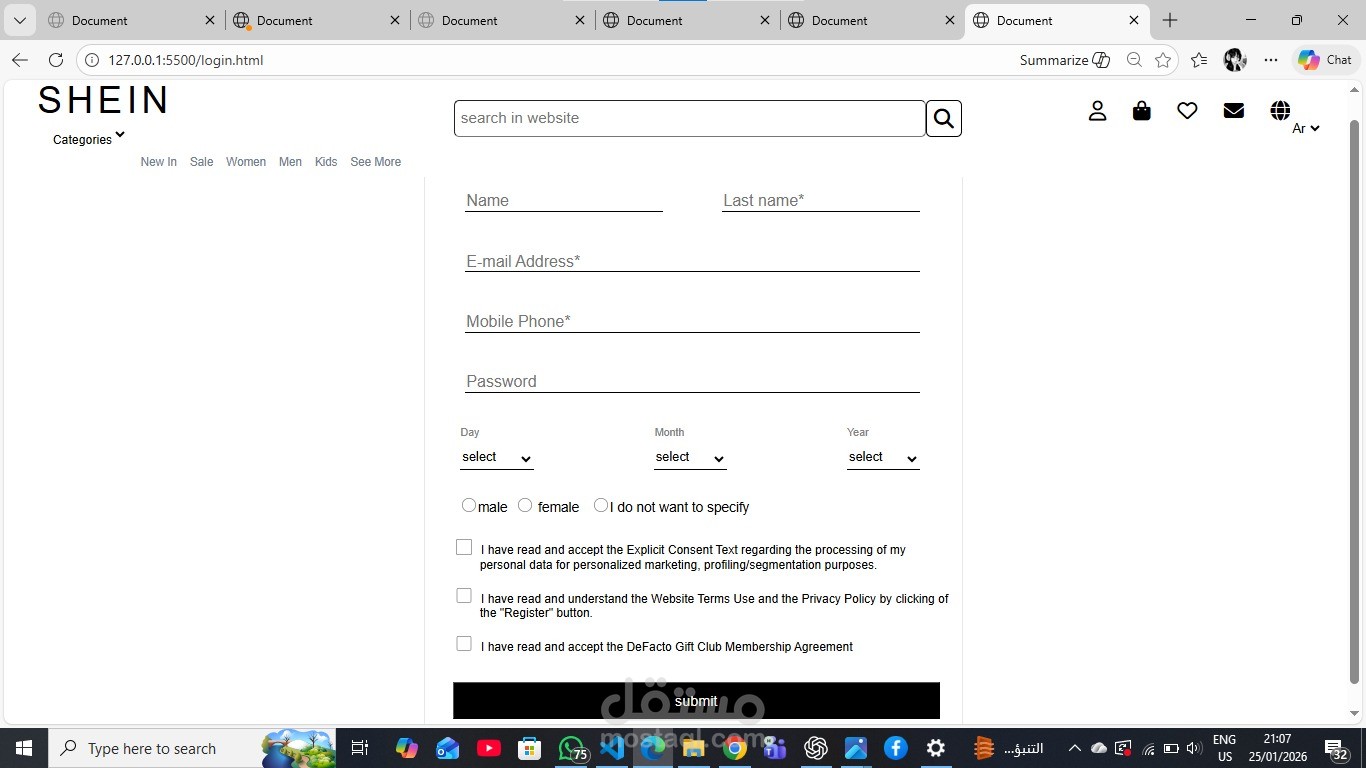
Task: Click the E-mail Address field
Action: [692, 261]
